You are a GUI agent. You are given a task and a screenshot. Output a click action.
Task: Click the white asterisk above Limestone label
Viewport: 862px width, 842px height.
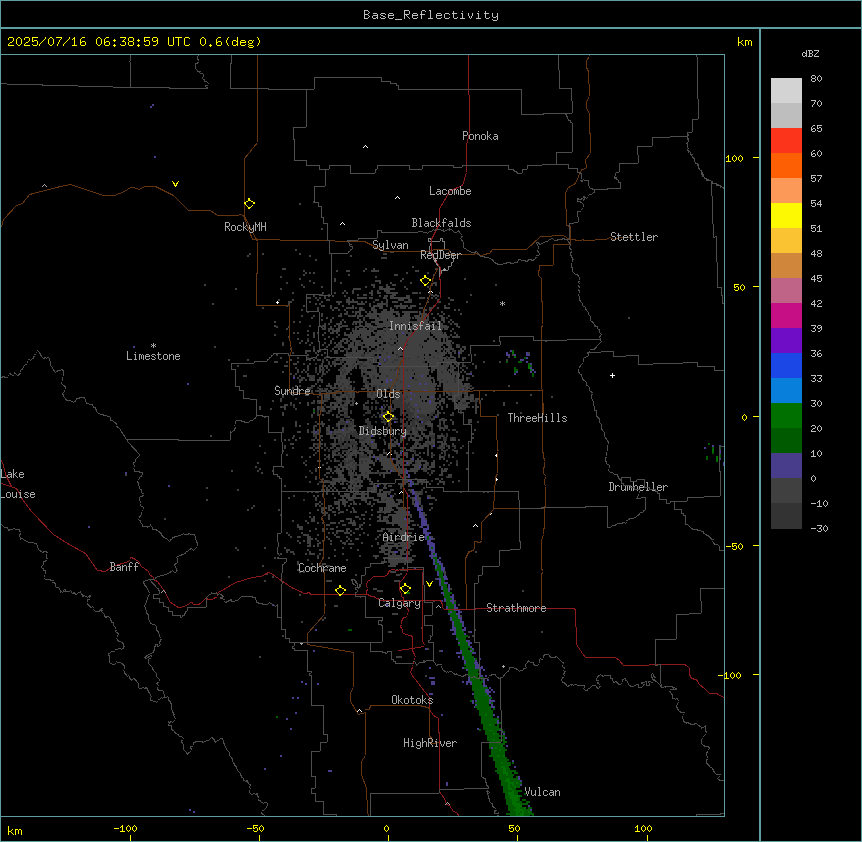(153, 346)
